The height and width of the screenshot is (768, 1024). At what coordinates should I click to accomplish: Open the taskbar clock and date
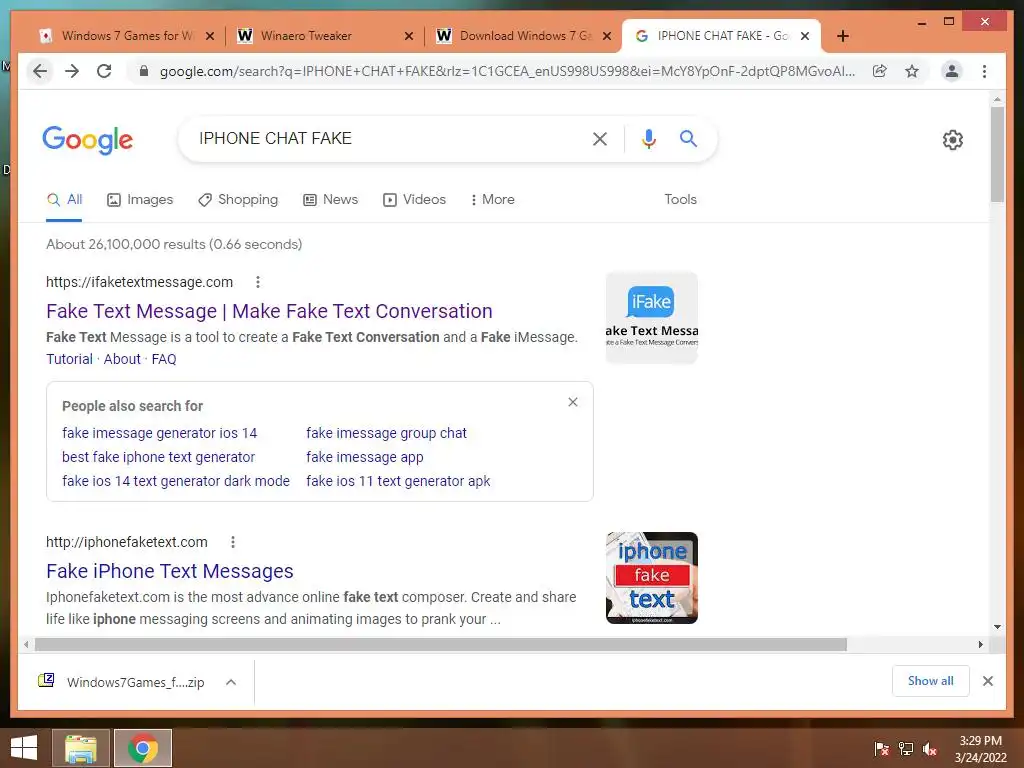[980, 749]
